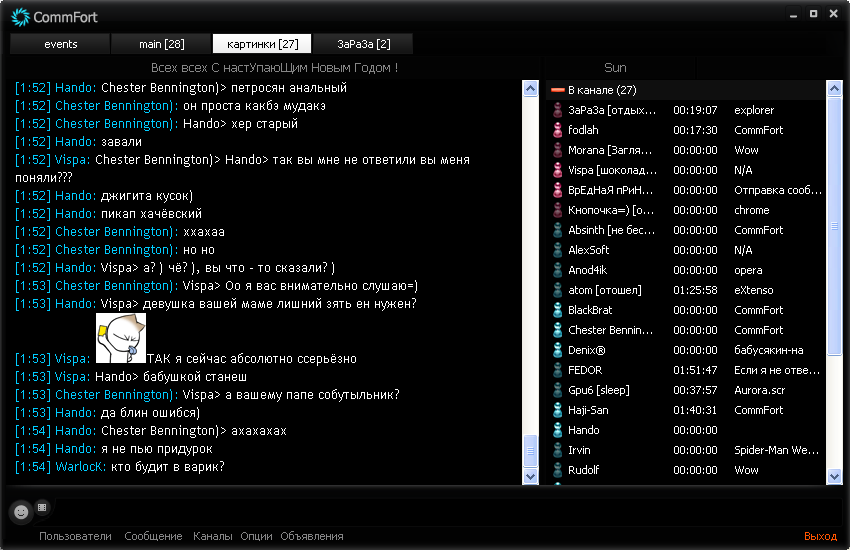Click the CommFort logo icon in title bar

pyautogui.click(x=19, y=17)
